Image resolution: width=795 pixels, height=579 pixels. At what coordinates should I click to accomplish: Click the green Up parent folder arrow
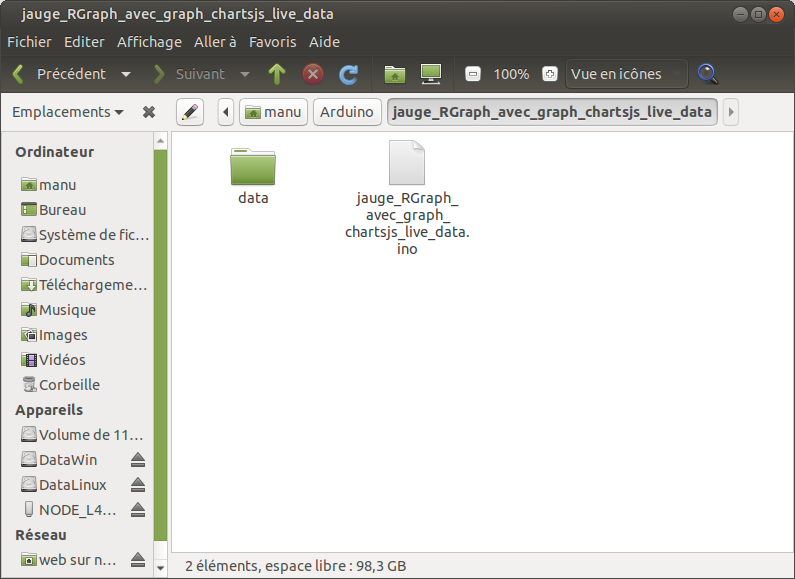[x=277, y=74]
